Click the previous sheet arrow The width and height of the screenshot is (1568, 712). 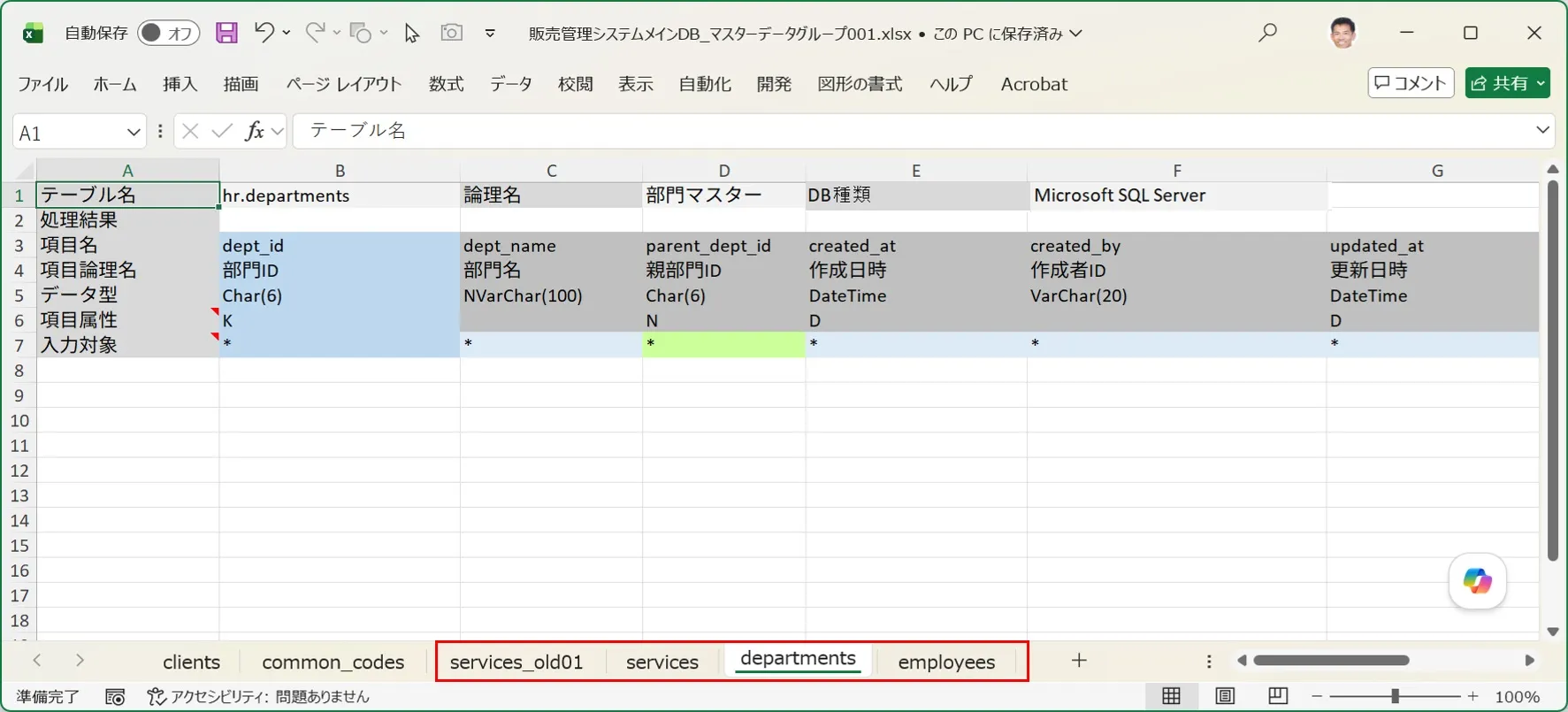pos(37,661)
